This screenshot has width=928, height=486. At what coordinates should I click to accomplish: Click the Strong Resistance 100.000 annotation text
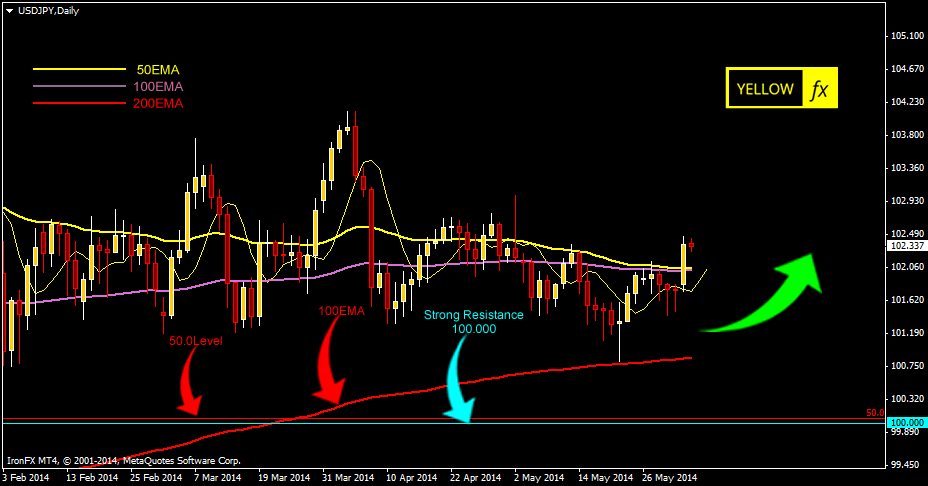coord(473,321)
